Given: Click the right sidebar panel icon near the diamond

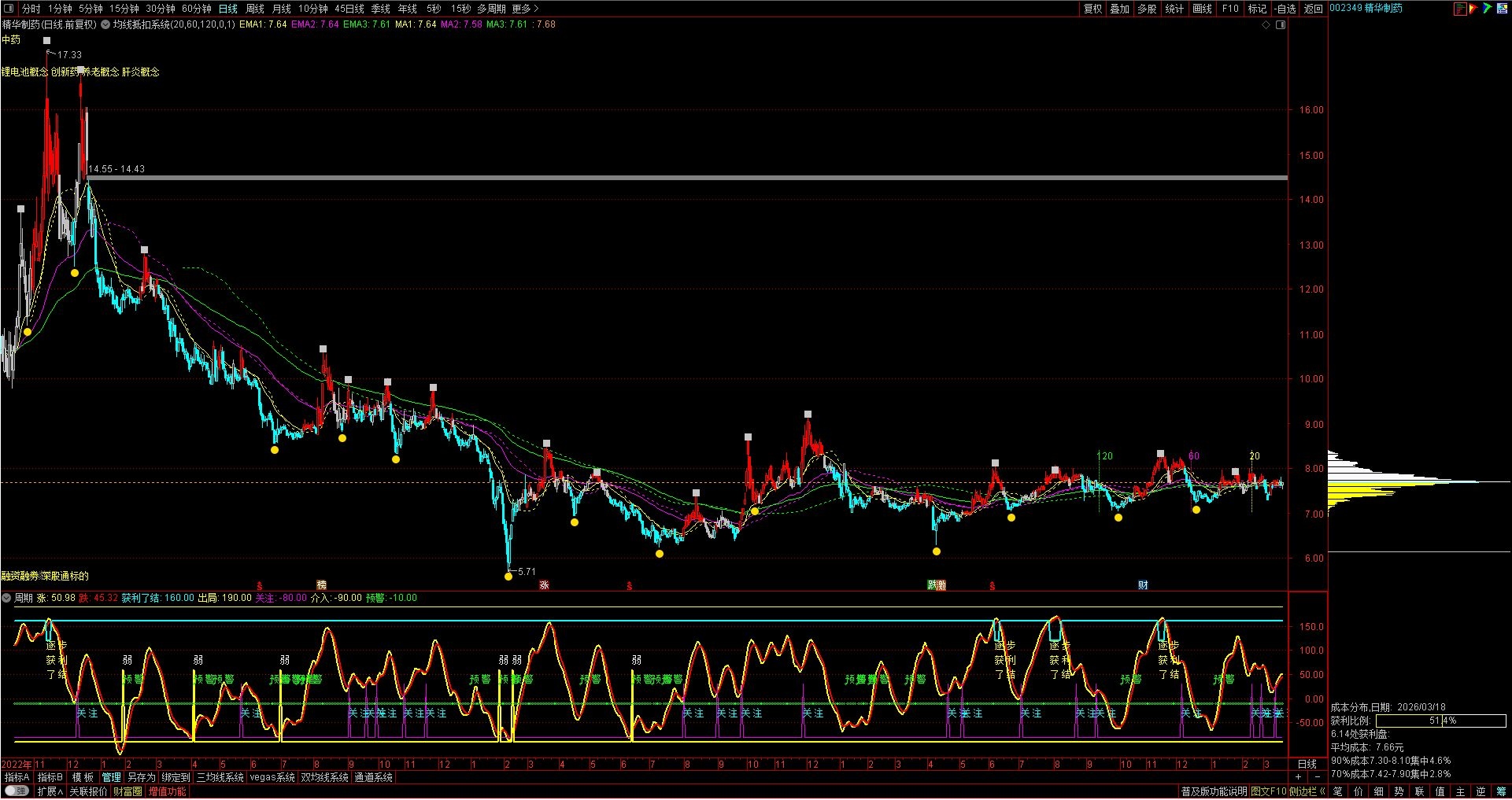Looking at the screenshot, I should pyautogui.click(x=1280, y=25).
